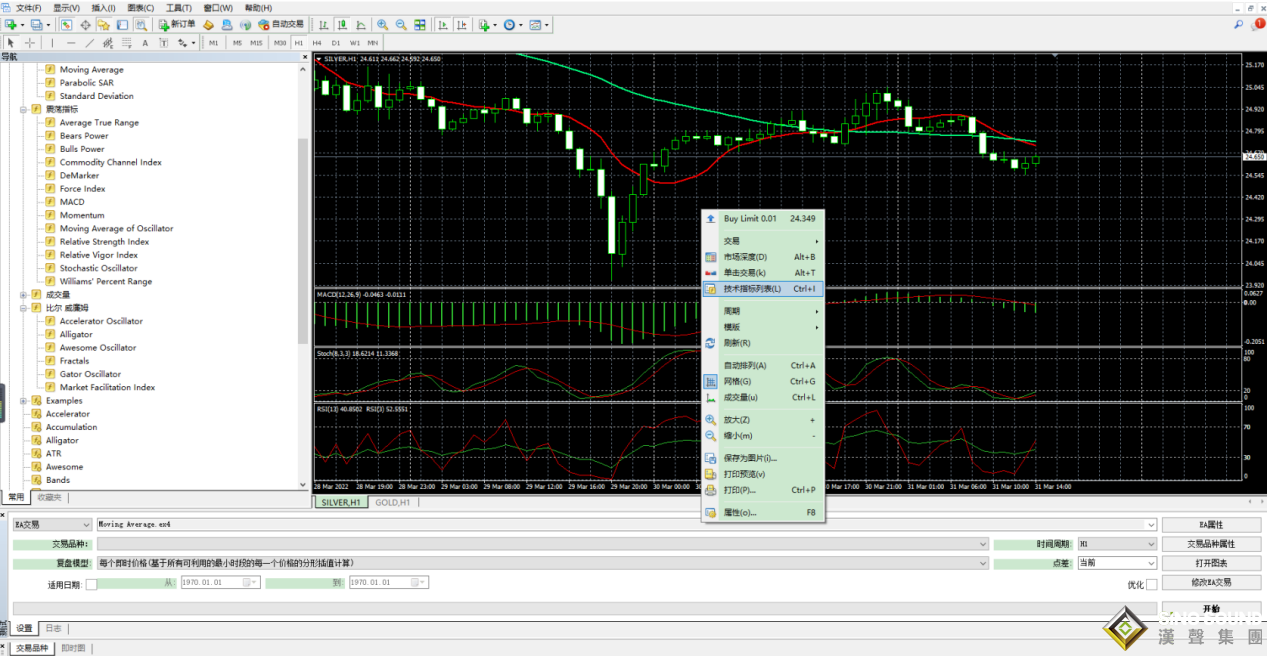
Task: Switch to the GOLD,H1 chart tab
Action: 392,502
